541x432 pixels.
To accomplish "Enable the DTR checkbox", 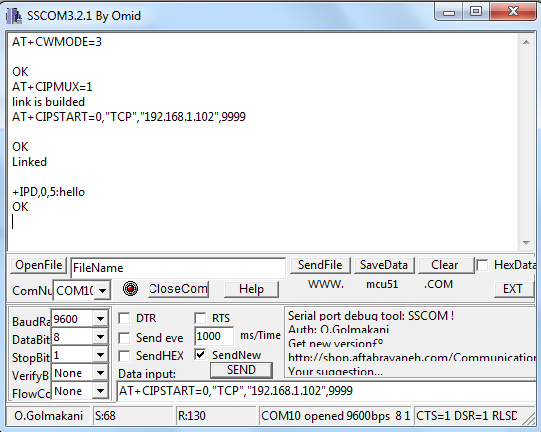I will click(124, 318).
